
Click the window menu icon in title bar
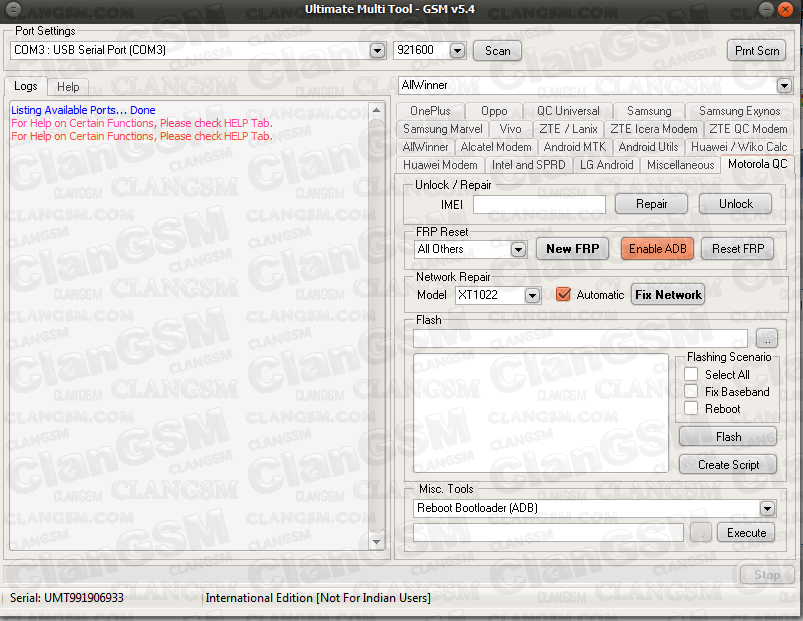click(x=13, y=9)
